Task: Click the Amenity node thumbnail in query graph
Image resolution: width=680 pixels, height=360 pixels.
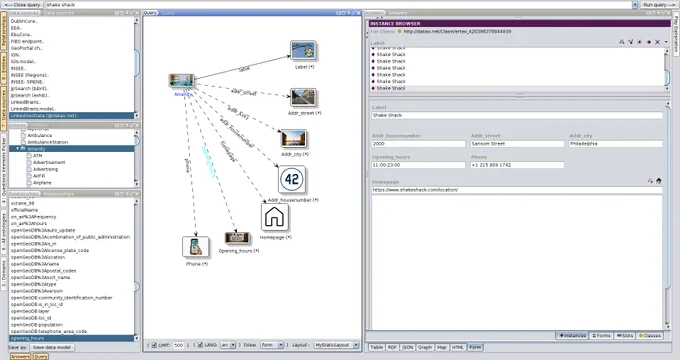Action: point(182,81)
